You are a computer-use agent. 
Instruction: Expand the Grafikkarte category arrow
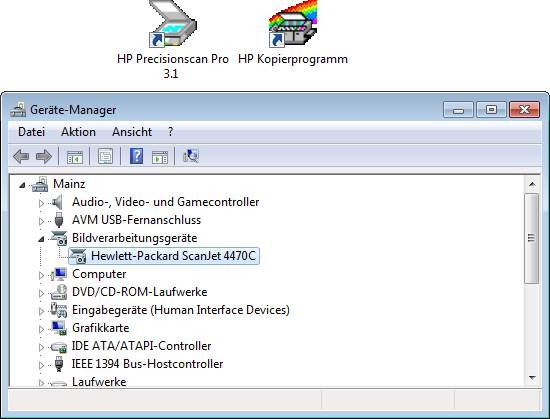(41, 329)
